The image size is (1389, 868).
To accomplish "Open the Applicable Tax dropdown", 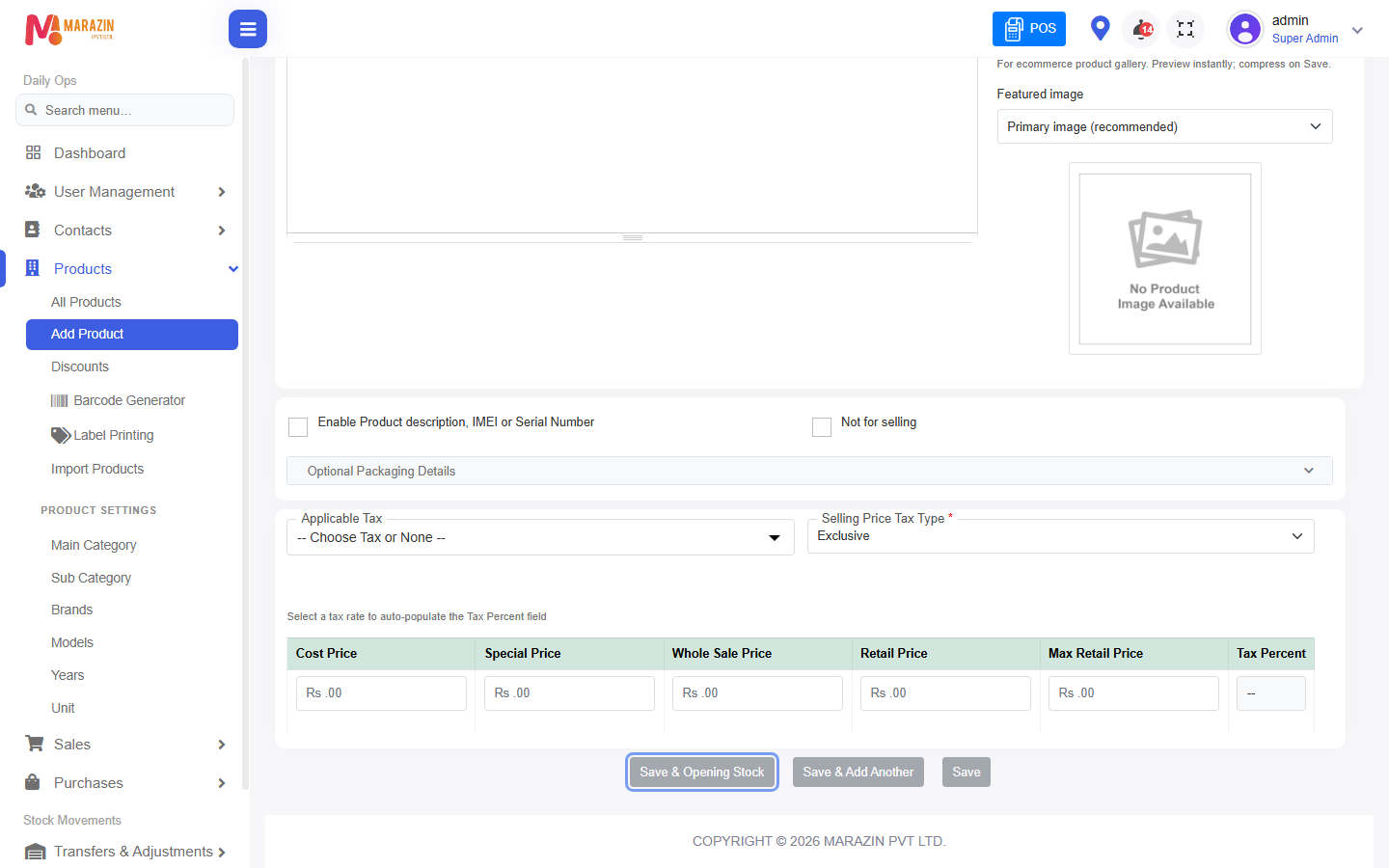I will 540,537.
